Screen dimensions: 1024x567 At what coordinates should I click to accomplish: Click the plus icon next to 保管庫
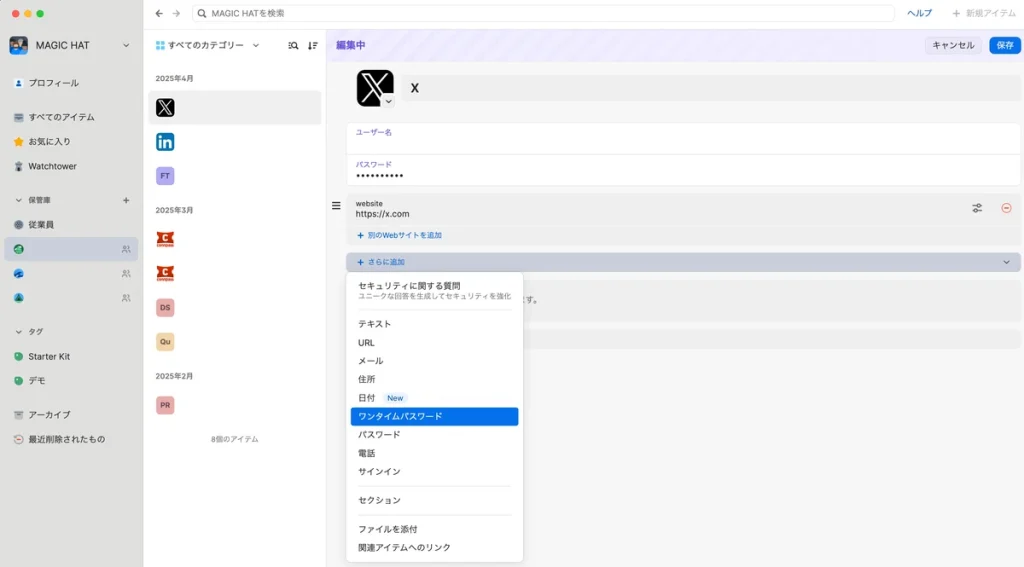126,200
